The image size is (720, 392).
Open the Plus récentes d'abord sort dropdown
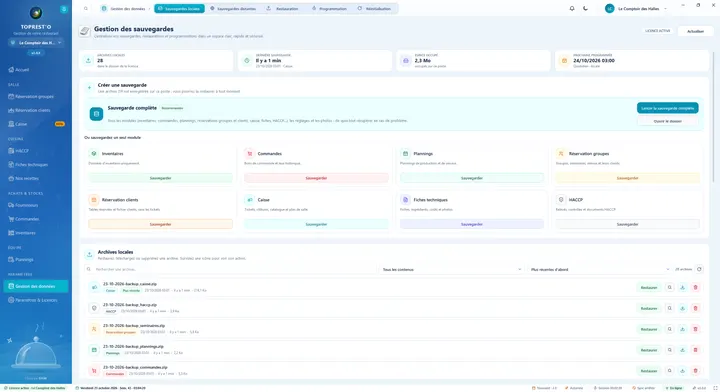tap(599, 269)
